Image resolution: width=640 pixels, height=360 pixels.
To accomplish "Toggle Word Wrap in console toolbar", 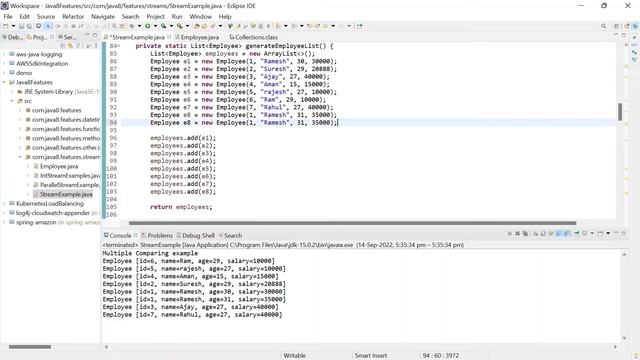I will point(551,233).
